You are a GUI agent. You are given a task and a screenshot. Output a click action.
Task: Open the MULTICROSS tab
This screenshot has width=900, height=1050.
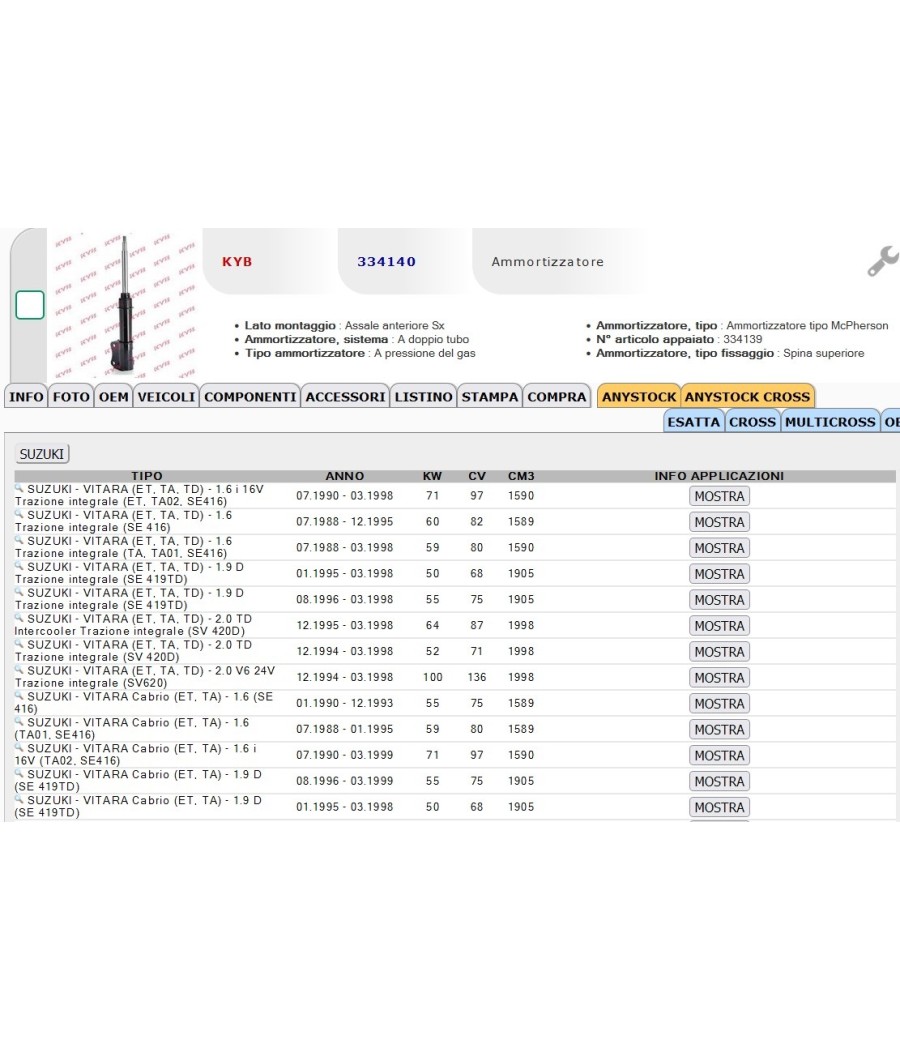click(x=830, y=422)
